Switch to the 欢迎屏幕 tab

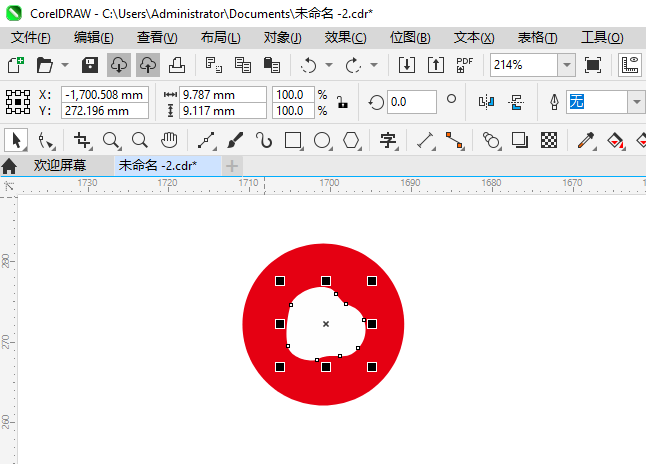pyautogui.click(x=60, y=166)
